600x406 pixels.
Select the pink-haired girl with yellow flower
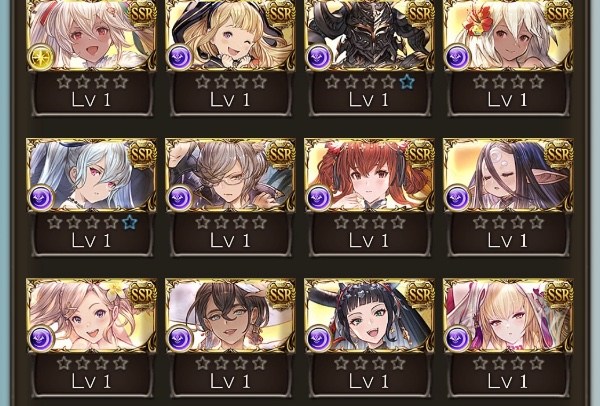[x=91, y=315]
